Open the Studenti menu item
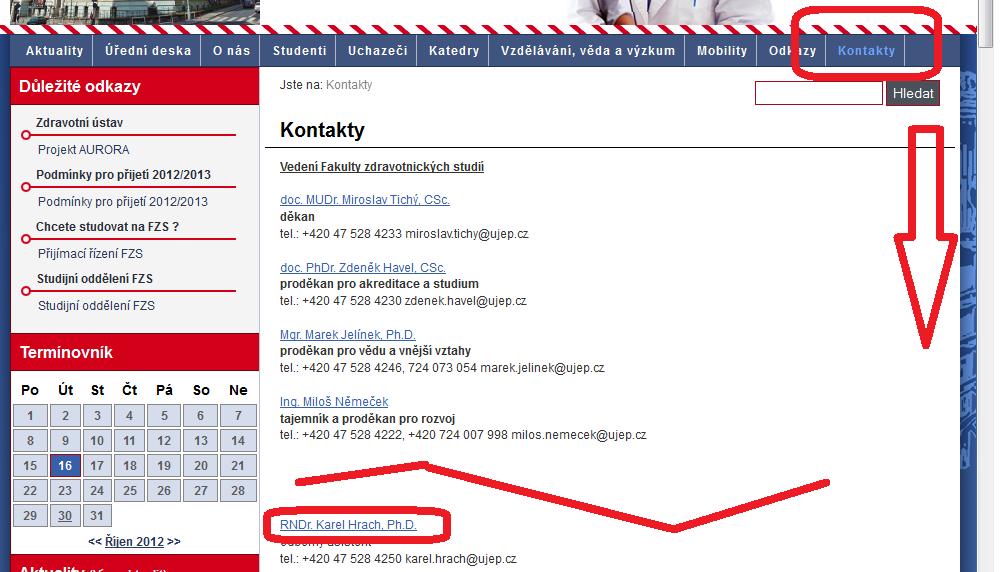The image size is (1002, 572). (x=299, y=51)
